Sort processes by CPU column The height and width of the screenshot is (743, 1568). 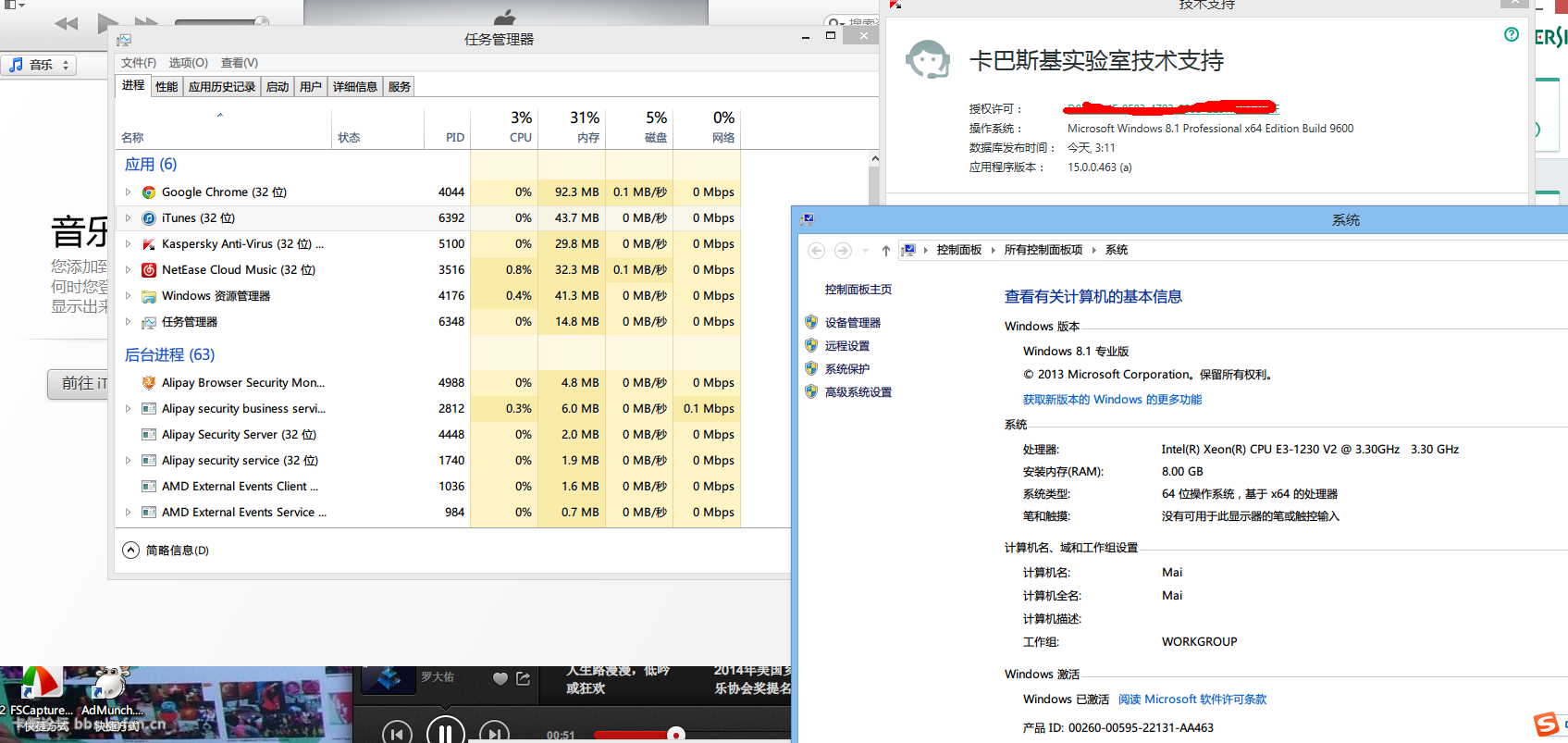tap(504, 128)
